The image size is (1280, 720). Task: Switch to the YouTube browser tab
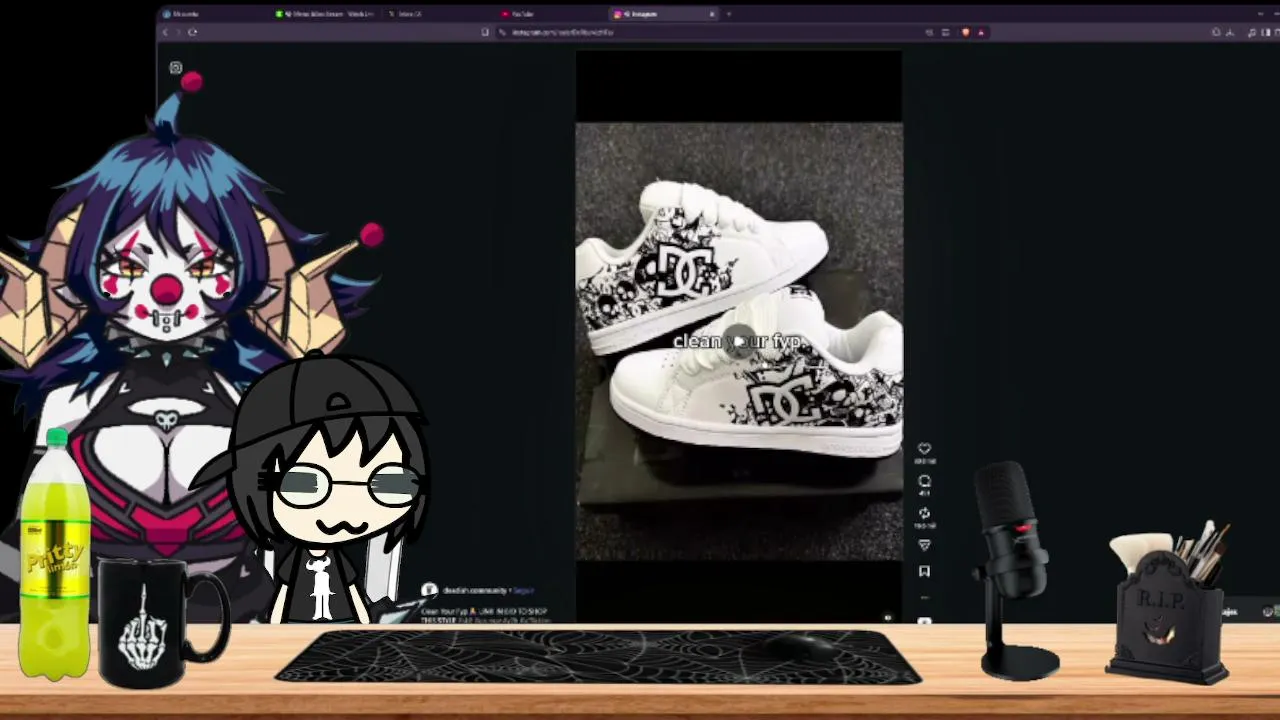tap(550, 14)
